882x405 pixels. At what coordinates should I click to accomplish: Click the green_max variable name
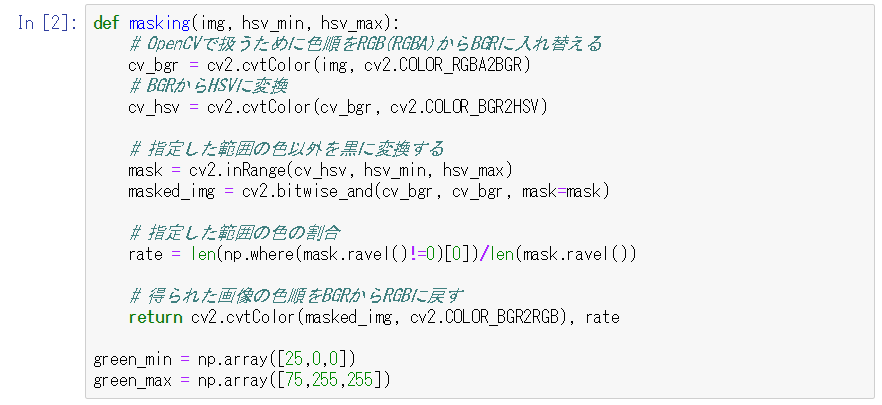point(133,381)
